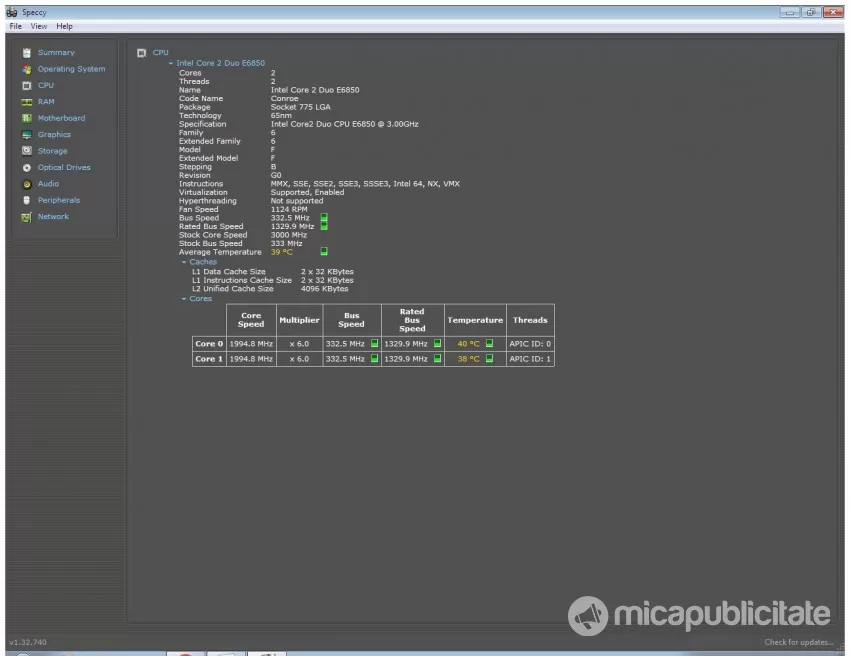Click the APIC ID: 1 cell
850x656 pixels.
(x=530, y=359)
